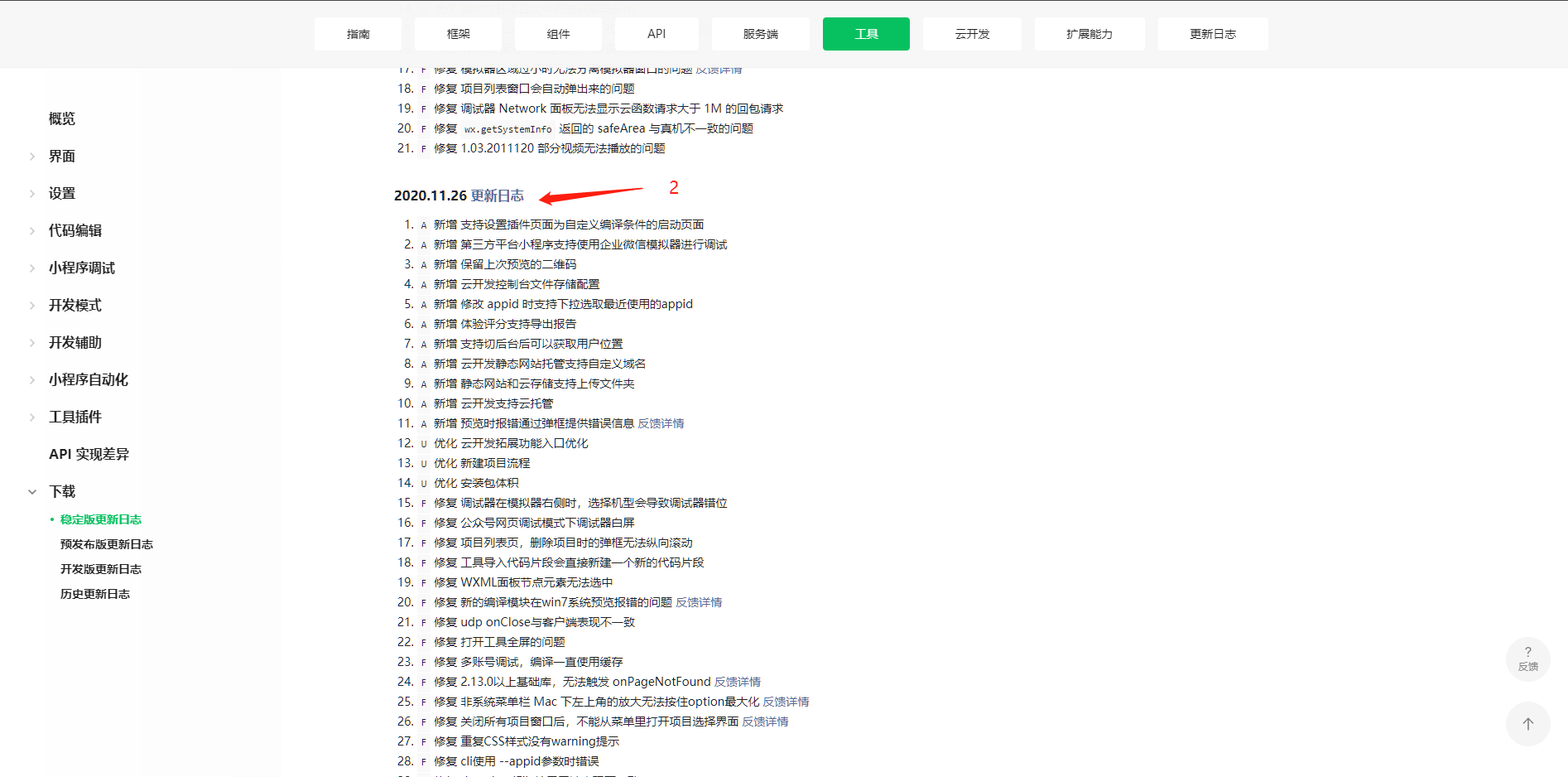
Task: Click the 下载 sidebar heading
Action: pos(62,491)
